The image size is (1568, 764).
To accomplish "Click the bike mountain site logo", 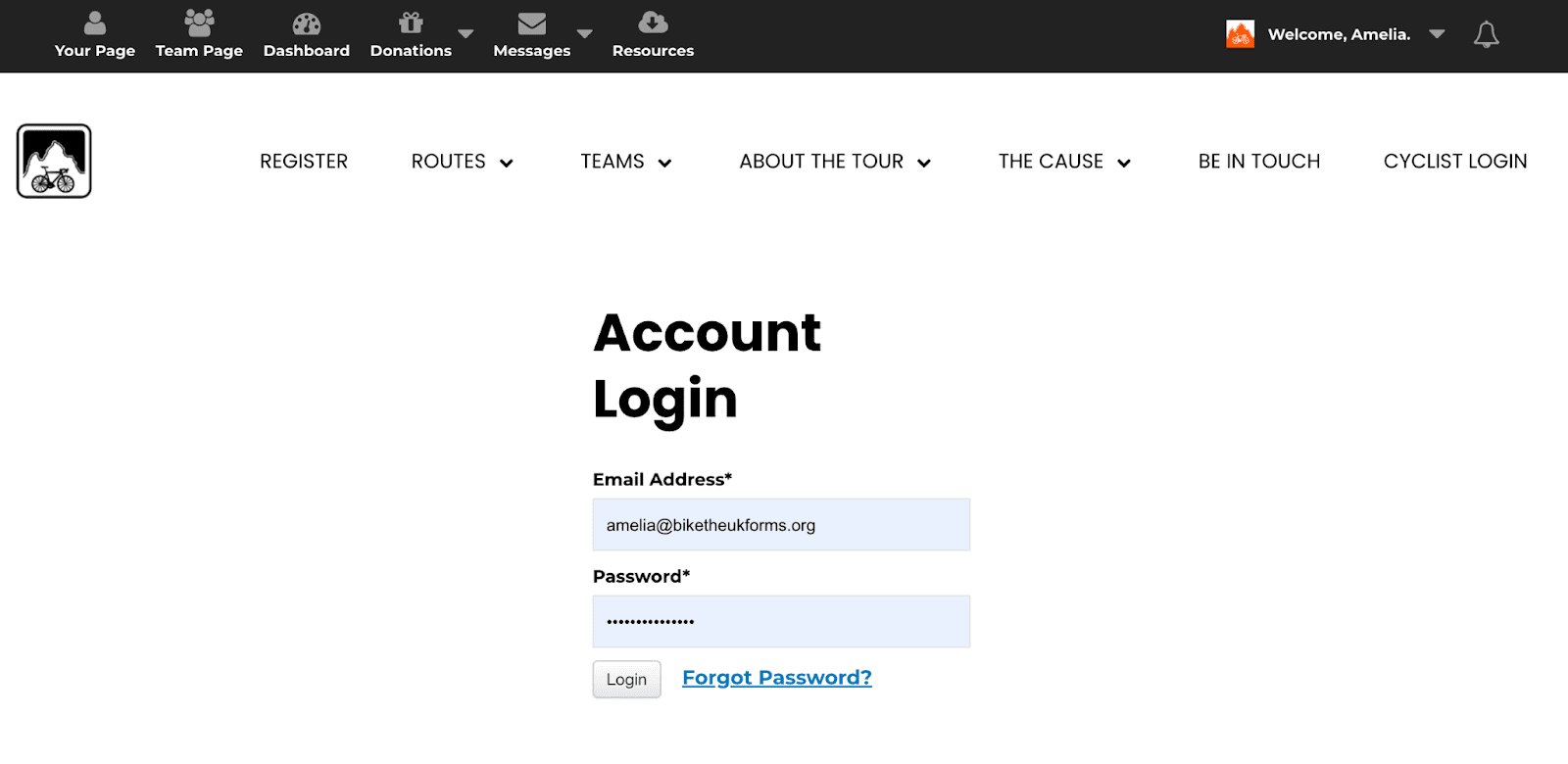I will click(x=54, y=162).
